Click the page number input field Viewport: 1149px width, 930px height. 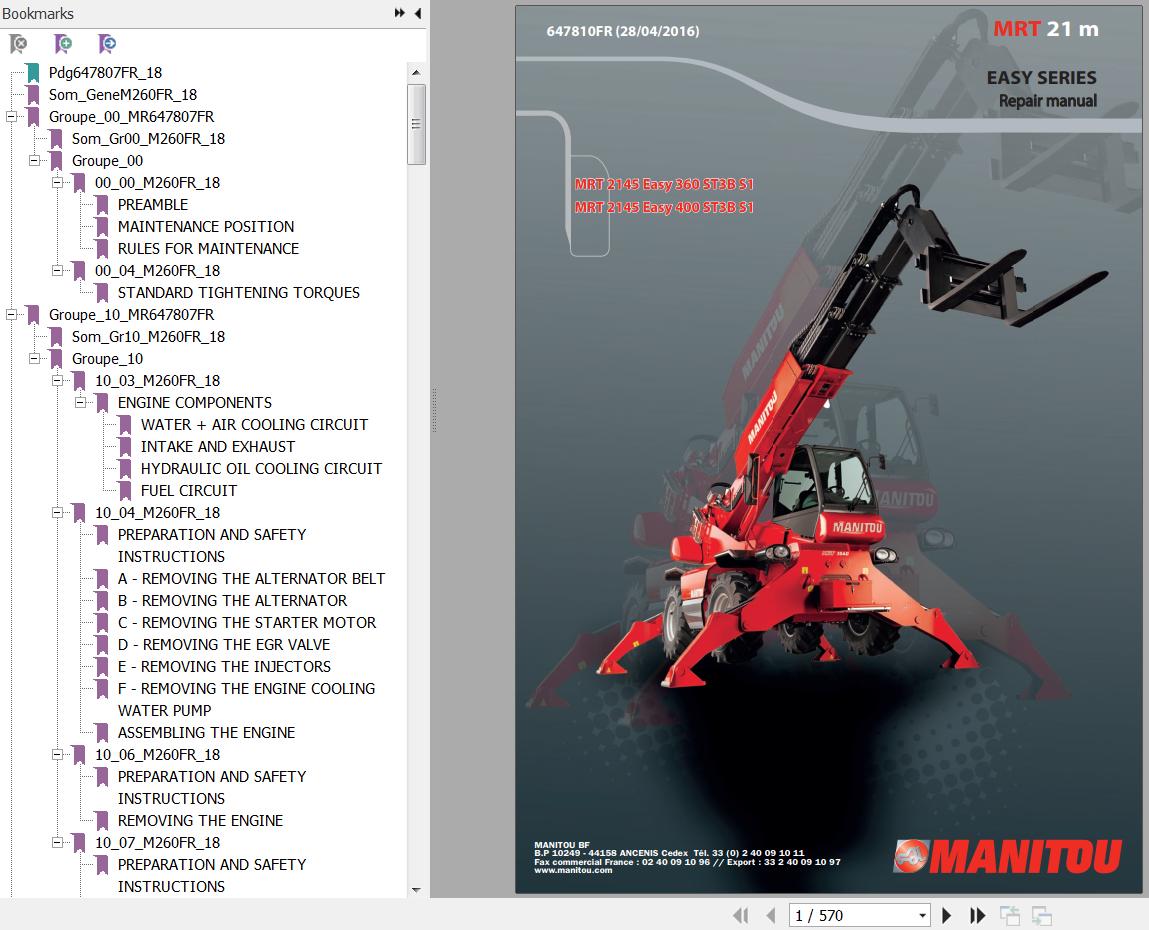pyautogui.click(x=852, y=915)
